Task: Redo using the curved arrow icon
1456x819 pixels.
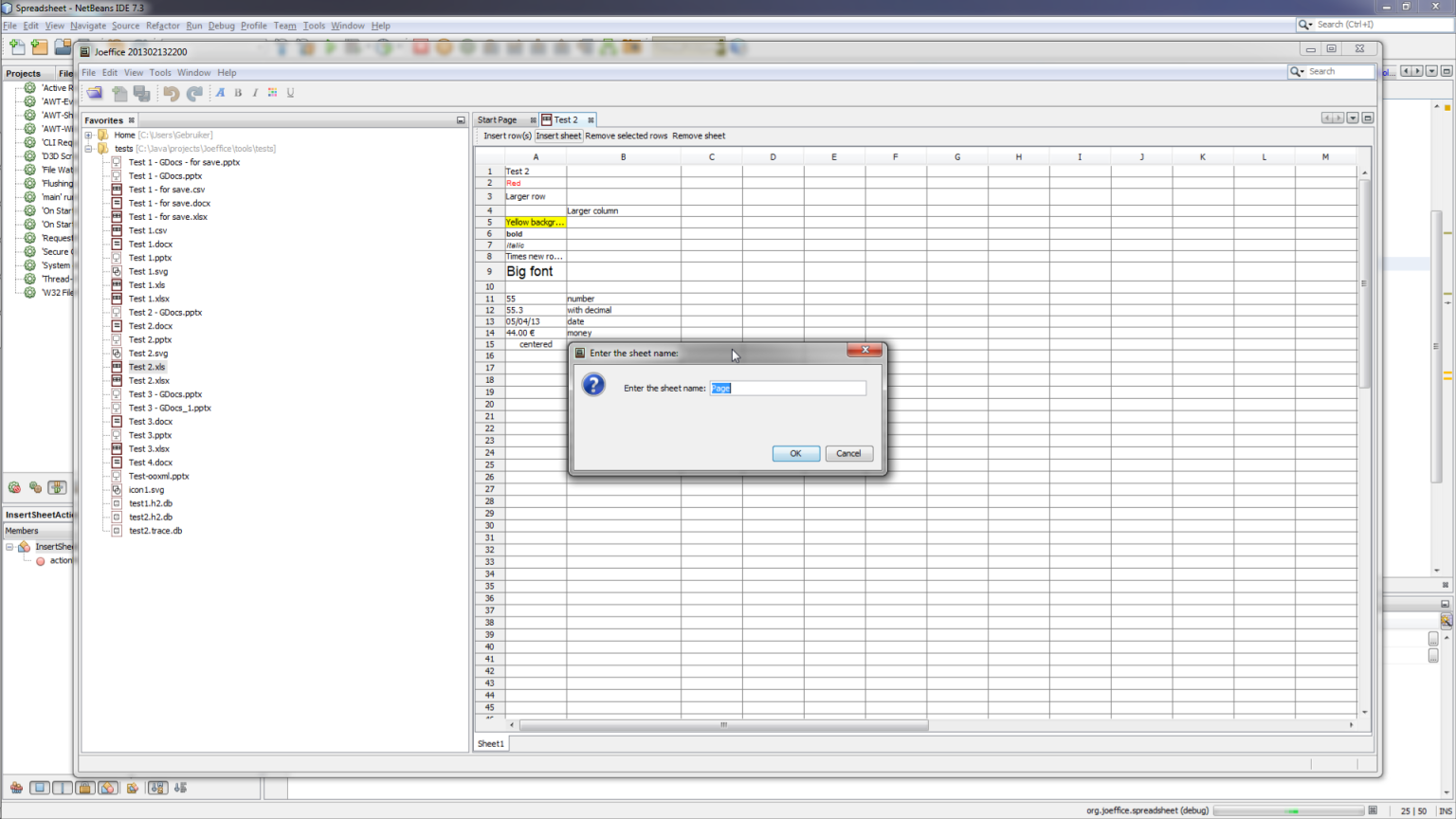Action: pyautogui.click(x=194, y=93)
